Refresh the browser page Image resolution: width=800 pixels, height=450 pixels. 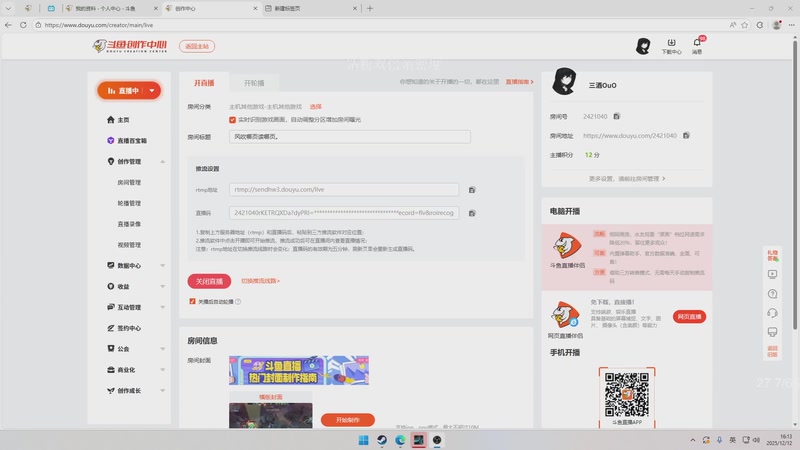tap(23, 24)
